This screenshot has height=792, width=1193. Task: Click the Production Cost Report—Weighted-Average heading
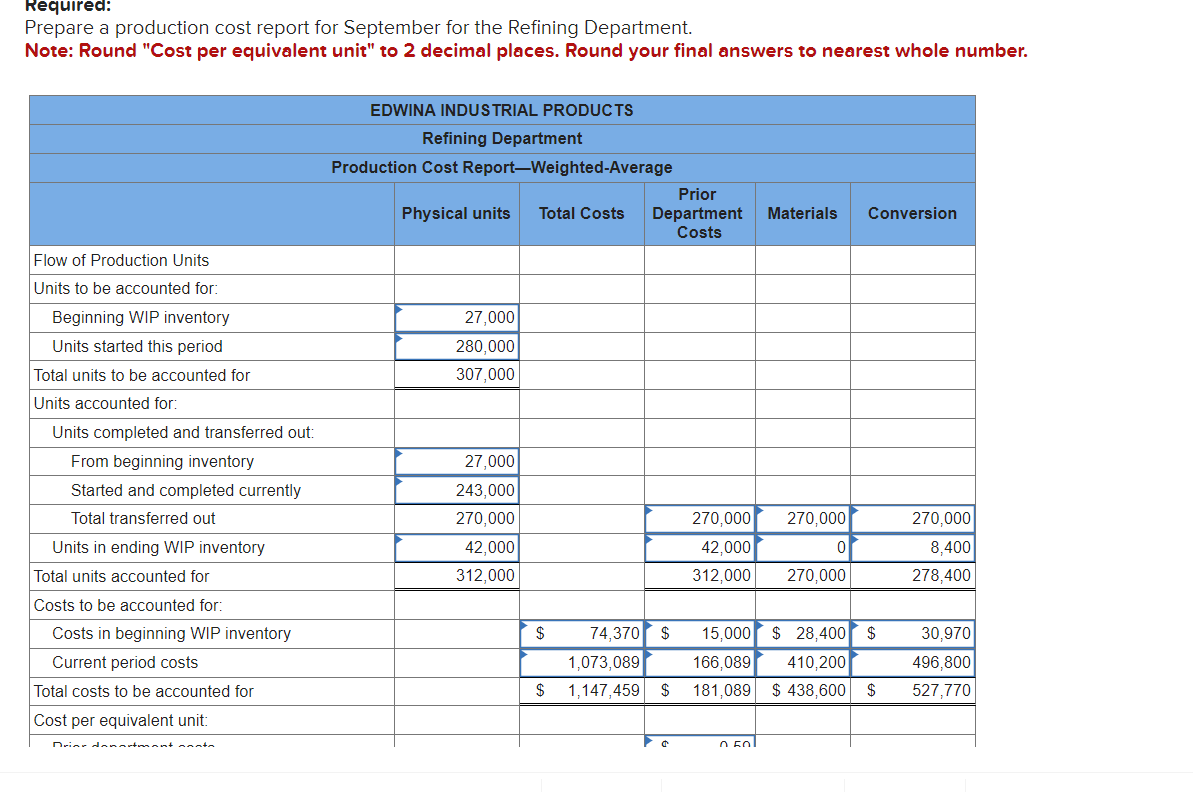pos(502,167)
